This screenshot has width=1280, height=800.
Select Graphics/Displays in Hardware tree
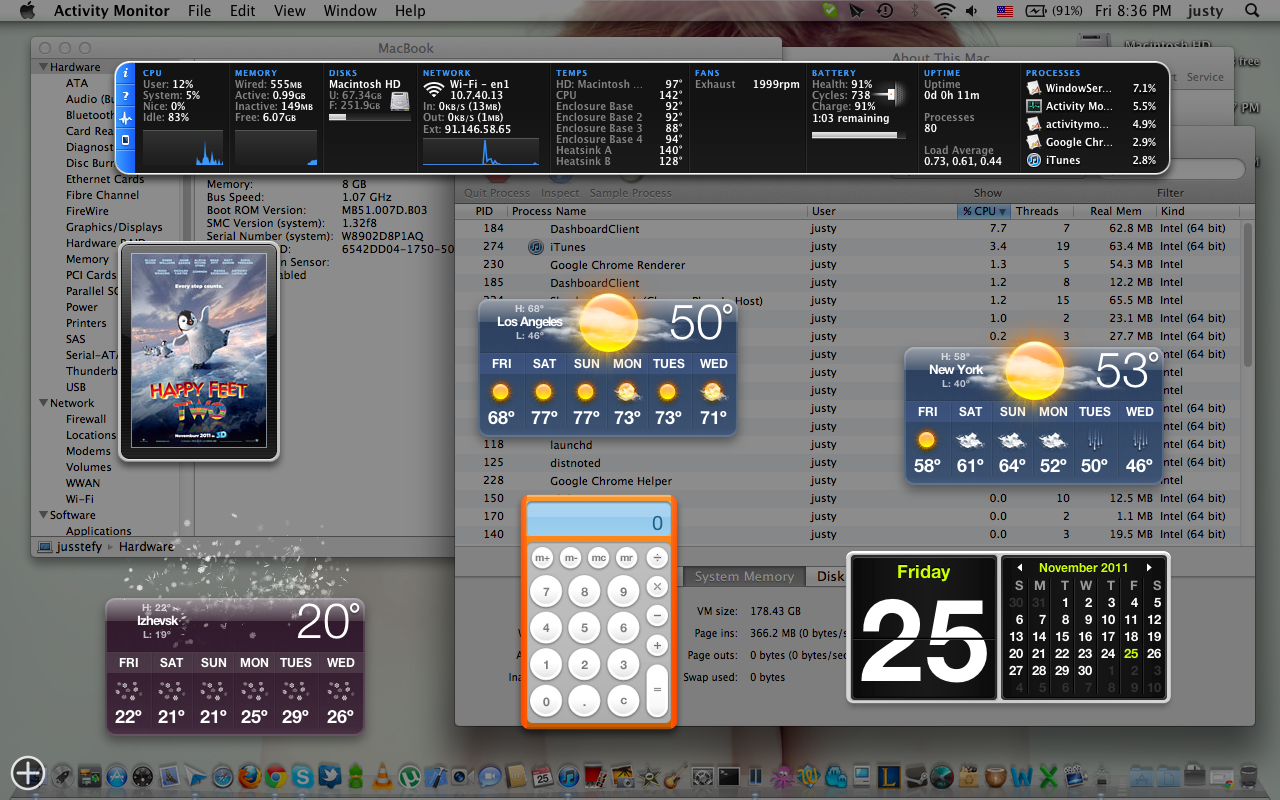pos(114,227)
